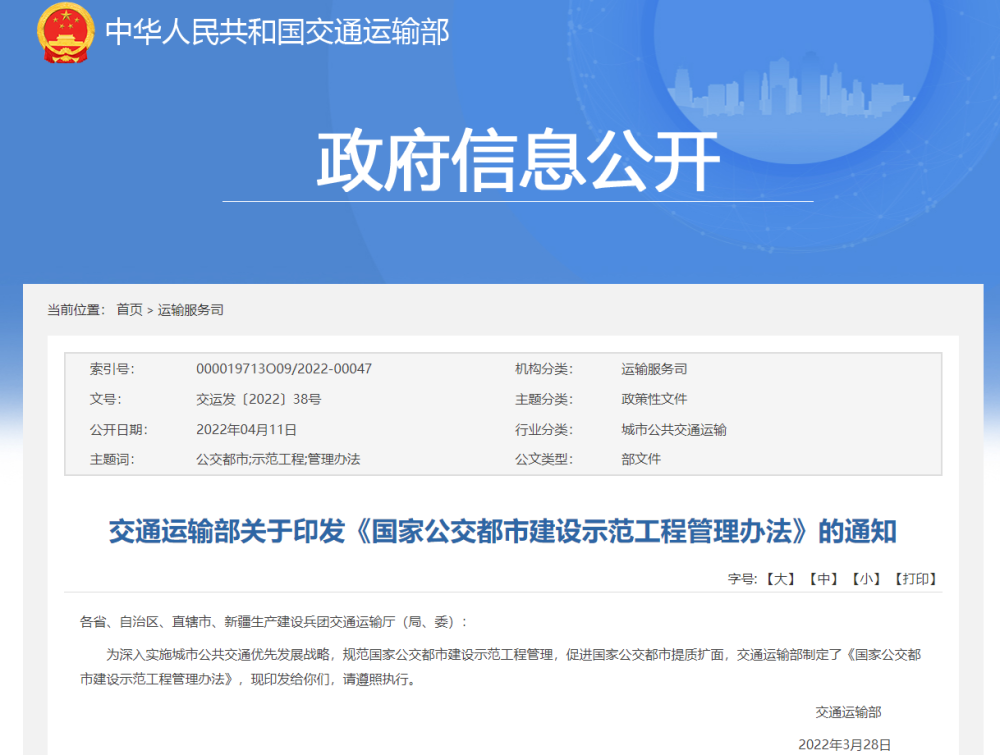Screen dimensions: 1000x755
Task: Click the signing date 2022年3月28日
Action: [844, 744]
